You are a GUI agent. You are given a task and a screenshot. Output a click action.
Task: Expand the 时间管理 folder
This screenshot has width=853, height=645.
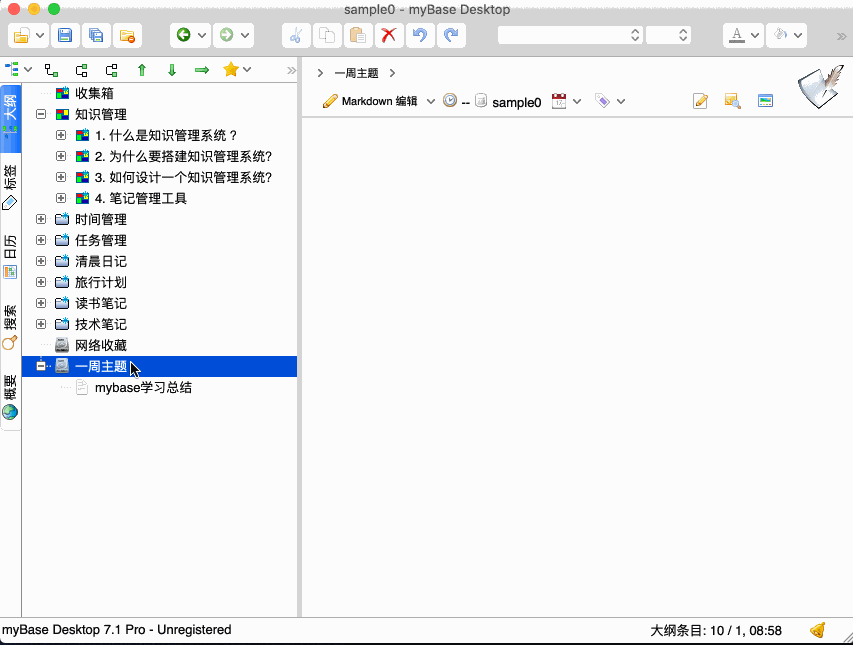click(41, 219)
